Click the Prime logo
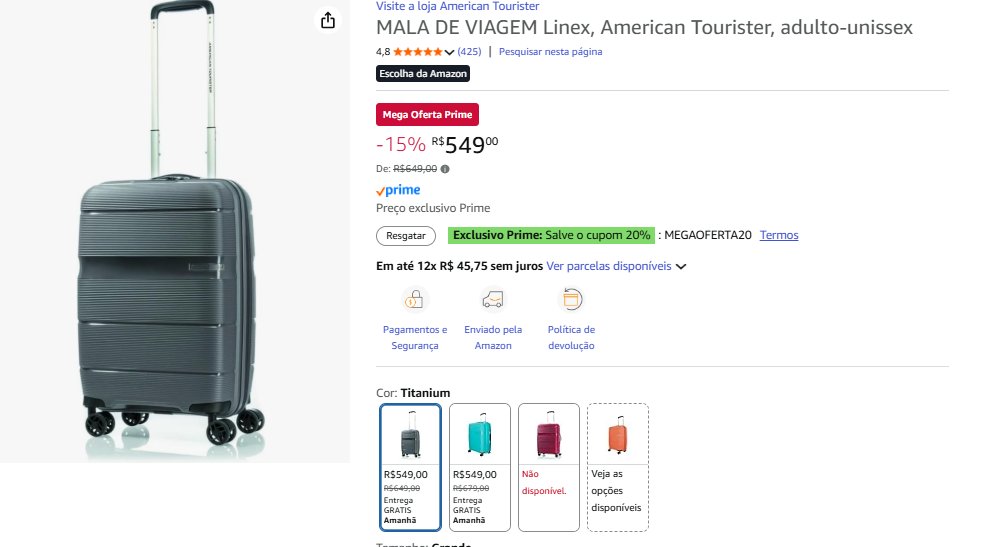The width and height of the screenshot is (986, 547). pyautogui.click(x=398, y=190)
